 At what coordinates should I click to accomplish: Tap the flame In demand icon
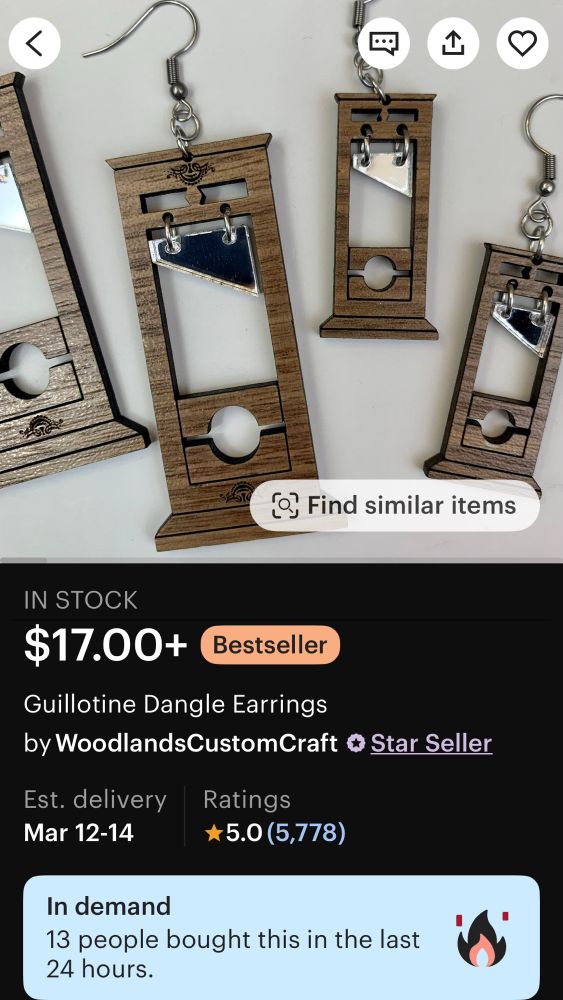point(482,938)
